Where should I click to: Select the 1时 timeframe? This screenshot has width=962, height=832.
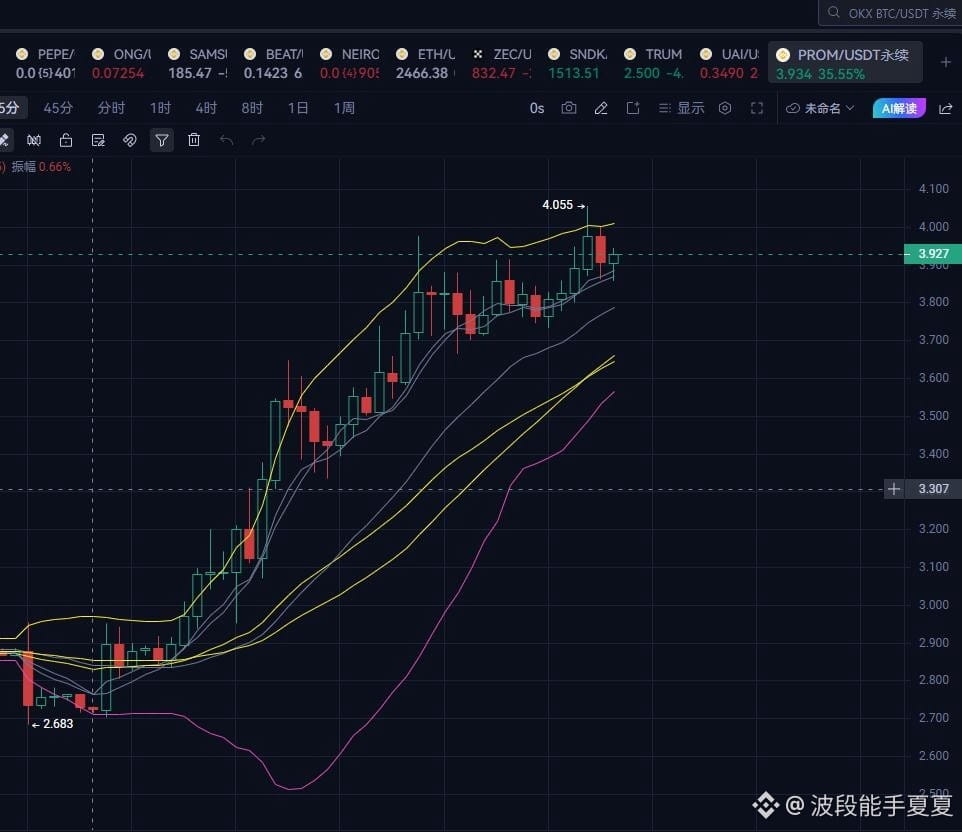click(160, 108)
